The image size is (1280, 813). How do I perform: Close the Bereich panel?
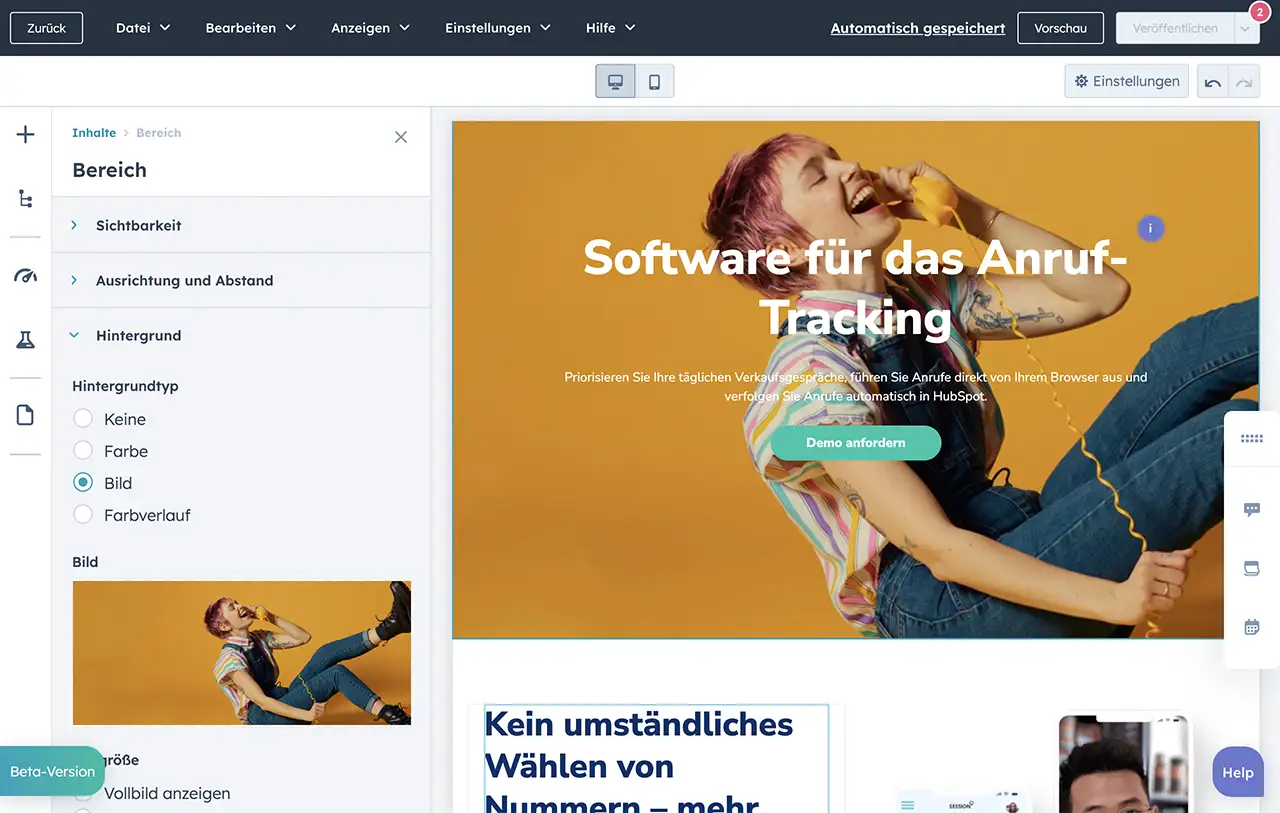click(401, 137)
